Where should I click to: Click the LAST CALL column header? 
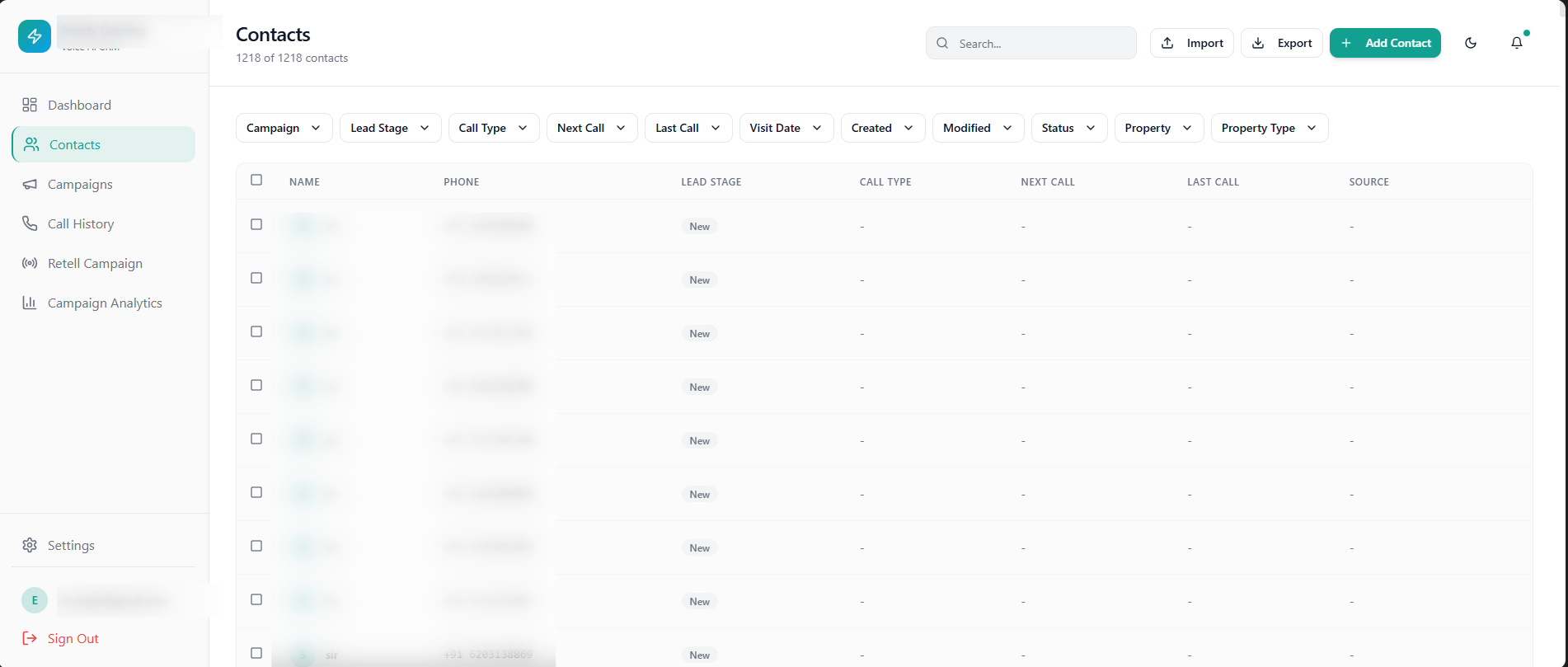pyautogui.click(x=1213, y=181)
